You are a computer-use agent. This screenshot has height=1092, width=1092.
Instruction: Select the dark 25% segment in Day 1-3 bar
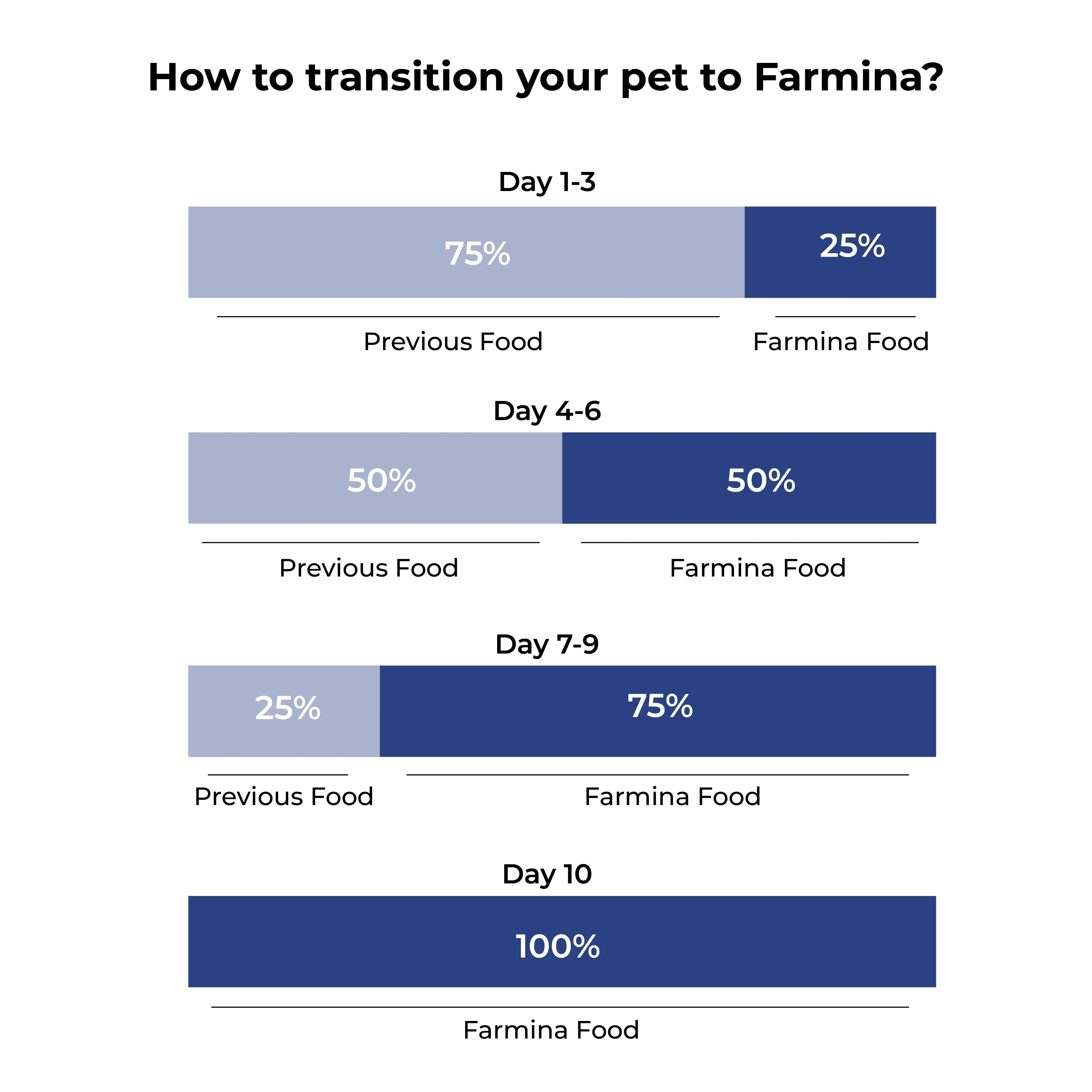pyautogui.click(x=840, y=252)
